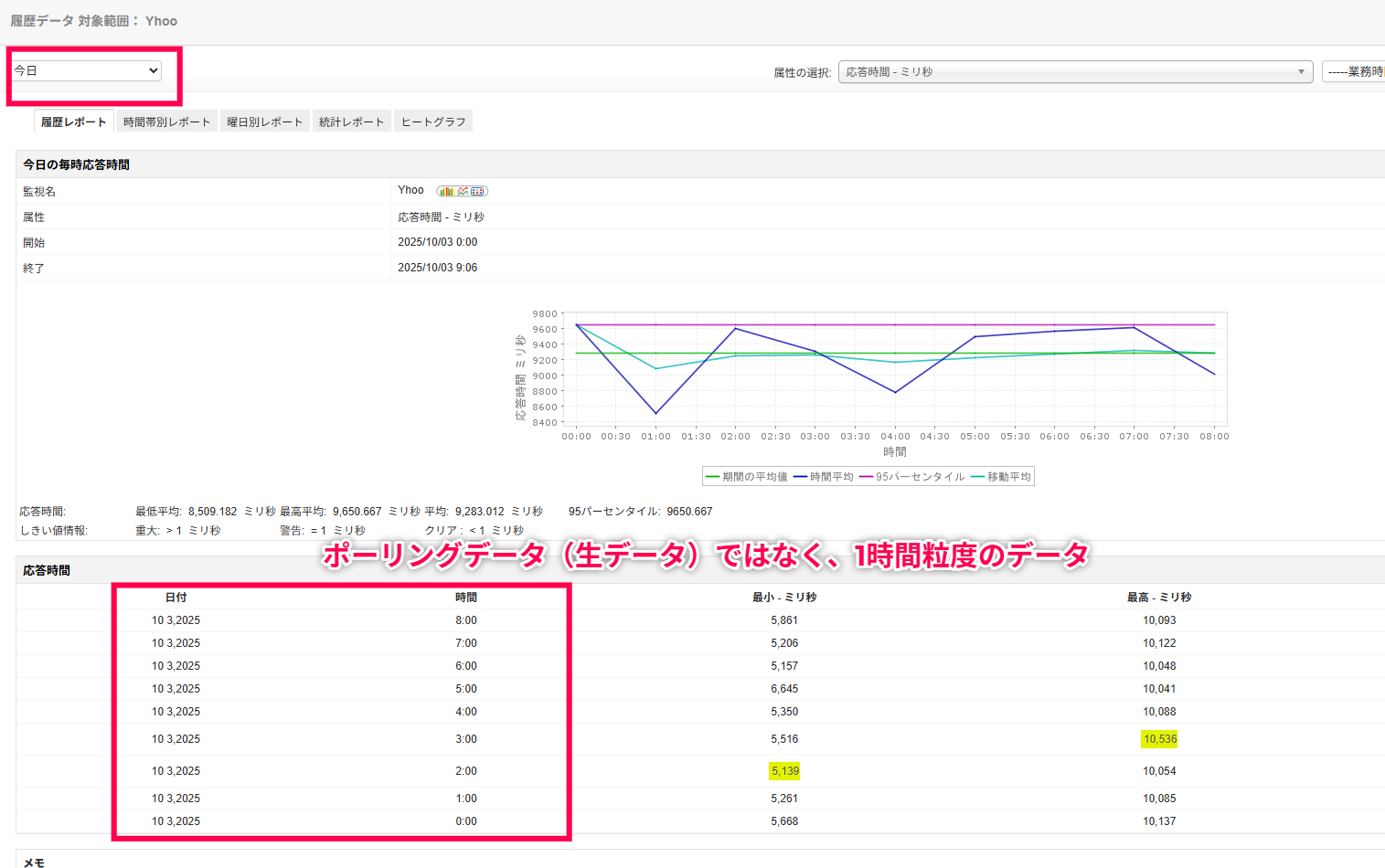Select the 1:00 time cell
The height and width of the screenshot is (868, 1385).
(x=466, y=799)
